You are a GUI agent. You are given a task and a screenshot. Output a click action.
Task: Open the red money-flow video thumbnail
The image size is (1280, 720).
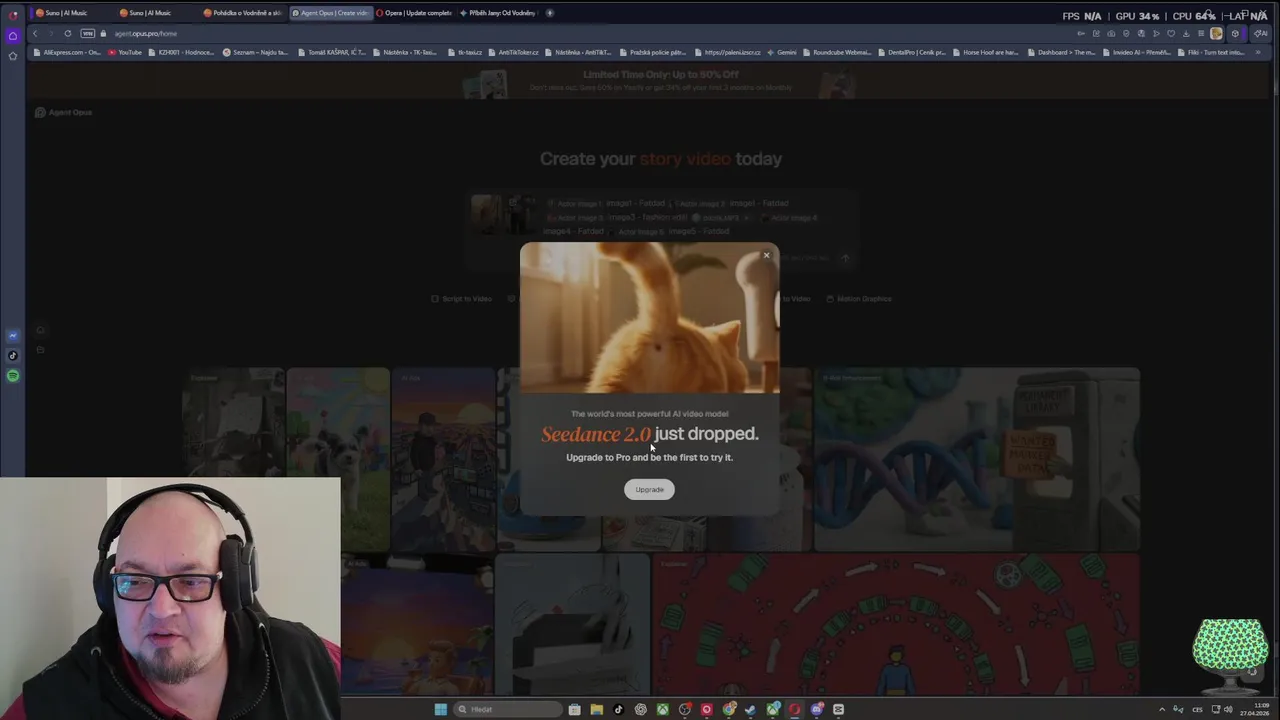click(x=896, y=625)
